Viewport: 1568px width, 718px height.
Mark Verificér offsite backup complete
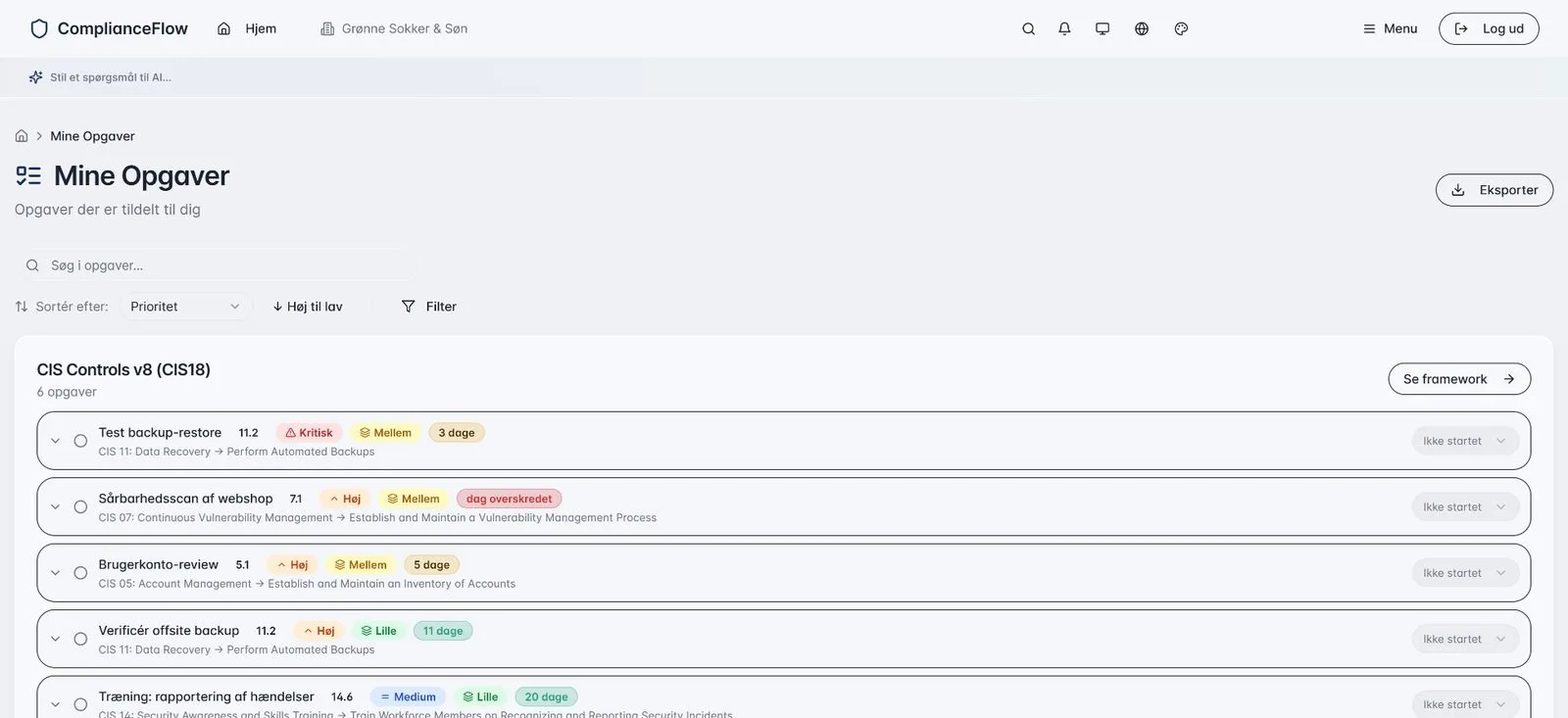[80, 639]
